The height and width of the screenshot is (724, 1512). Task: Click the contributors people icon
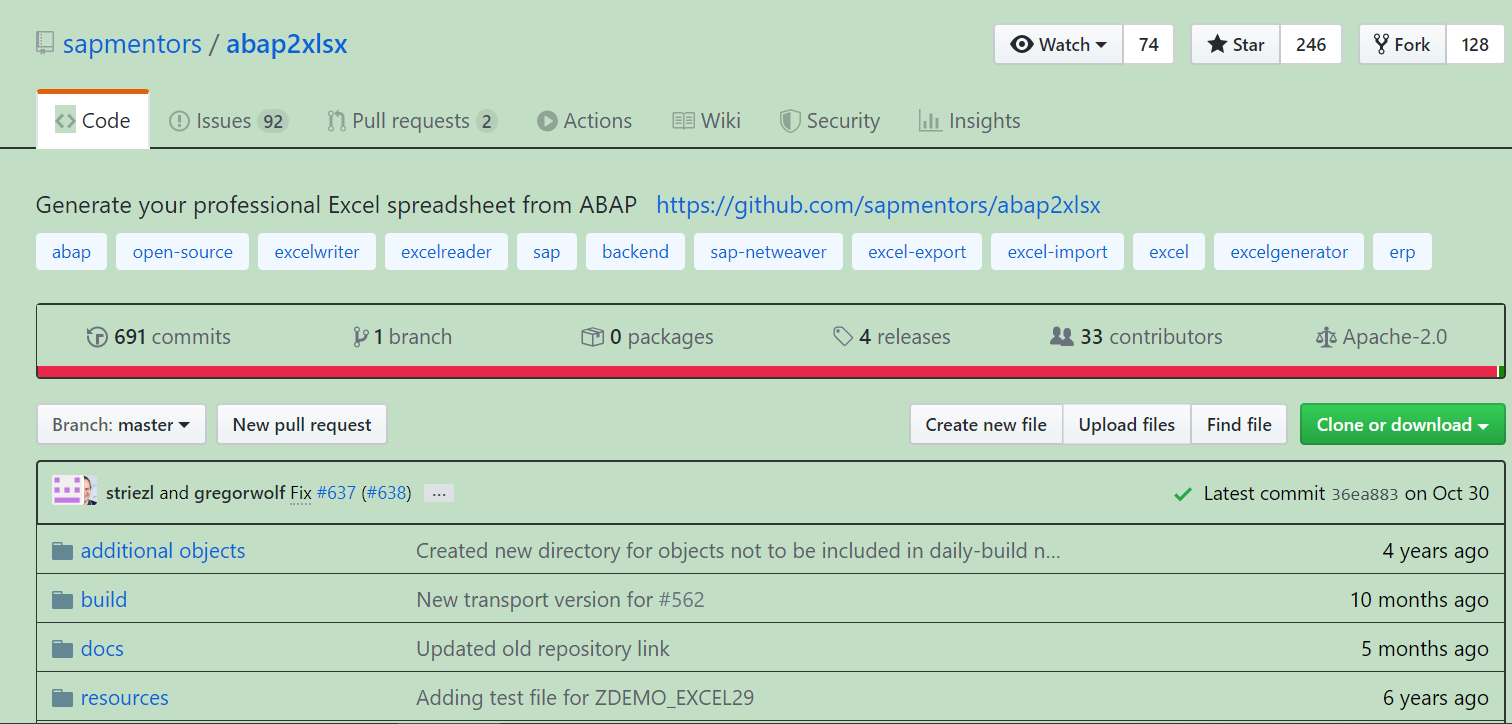click(1061, 337)
